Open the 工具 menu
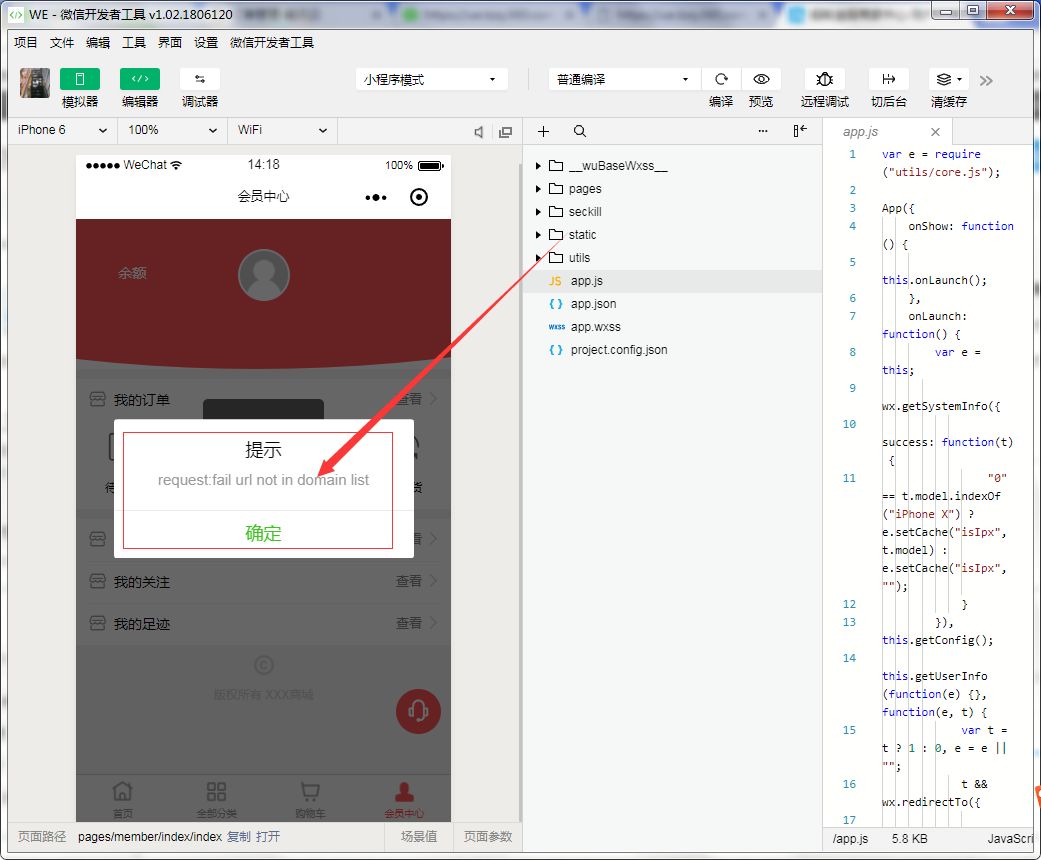The width and height of the screenshot is (1041, 860). pyautogui.click(x=133, y=43)
